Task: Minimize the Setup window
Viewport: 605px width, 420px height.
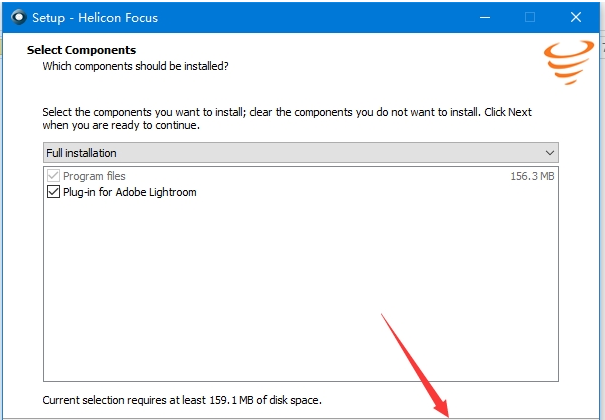Action: tap(485, 18)
